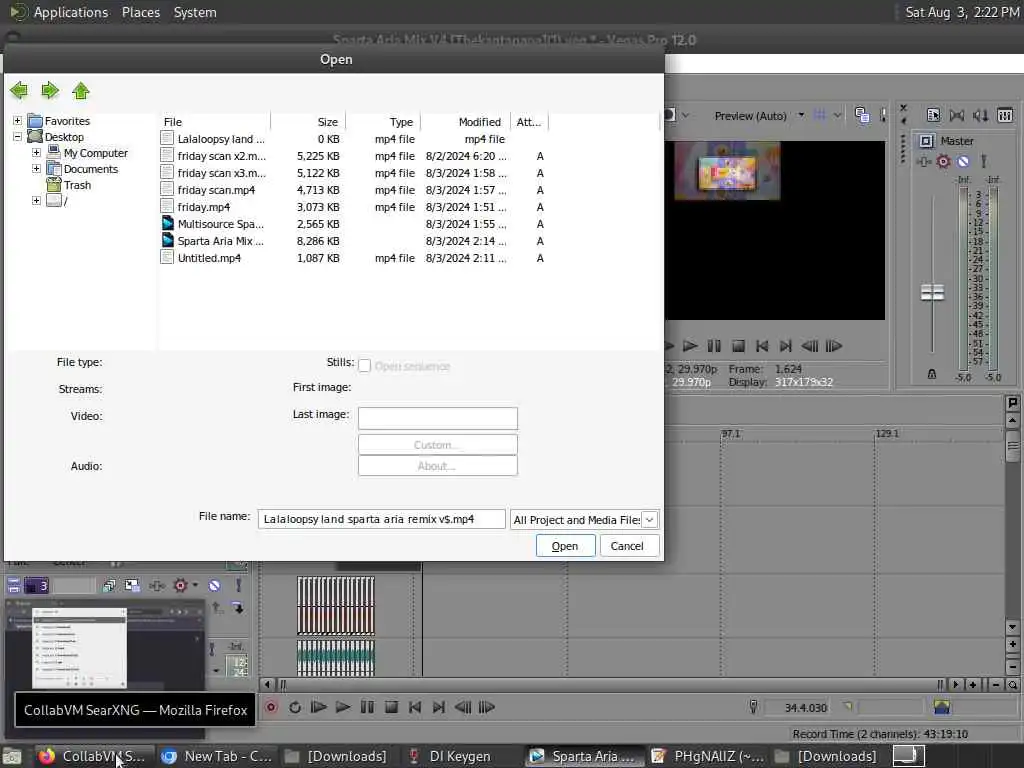Step to next frame in preview
Image resolution: width=1024 pixels, height=768 pixels.
834,346
